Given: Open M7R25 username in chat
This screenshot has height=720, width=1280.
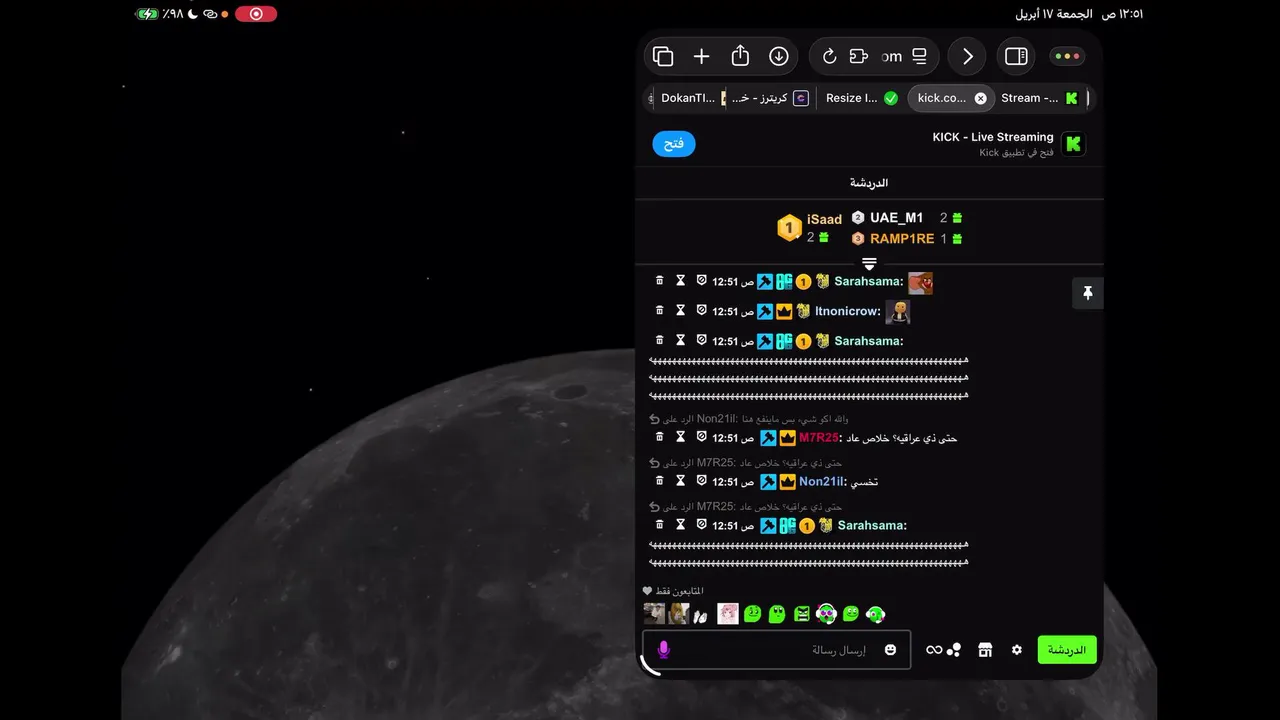Looking at the screenshot, I should click(819, 438).
